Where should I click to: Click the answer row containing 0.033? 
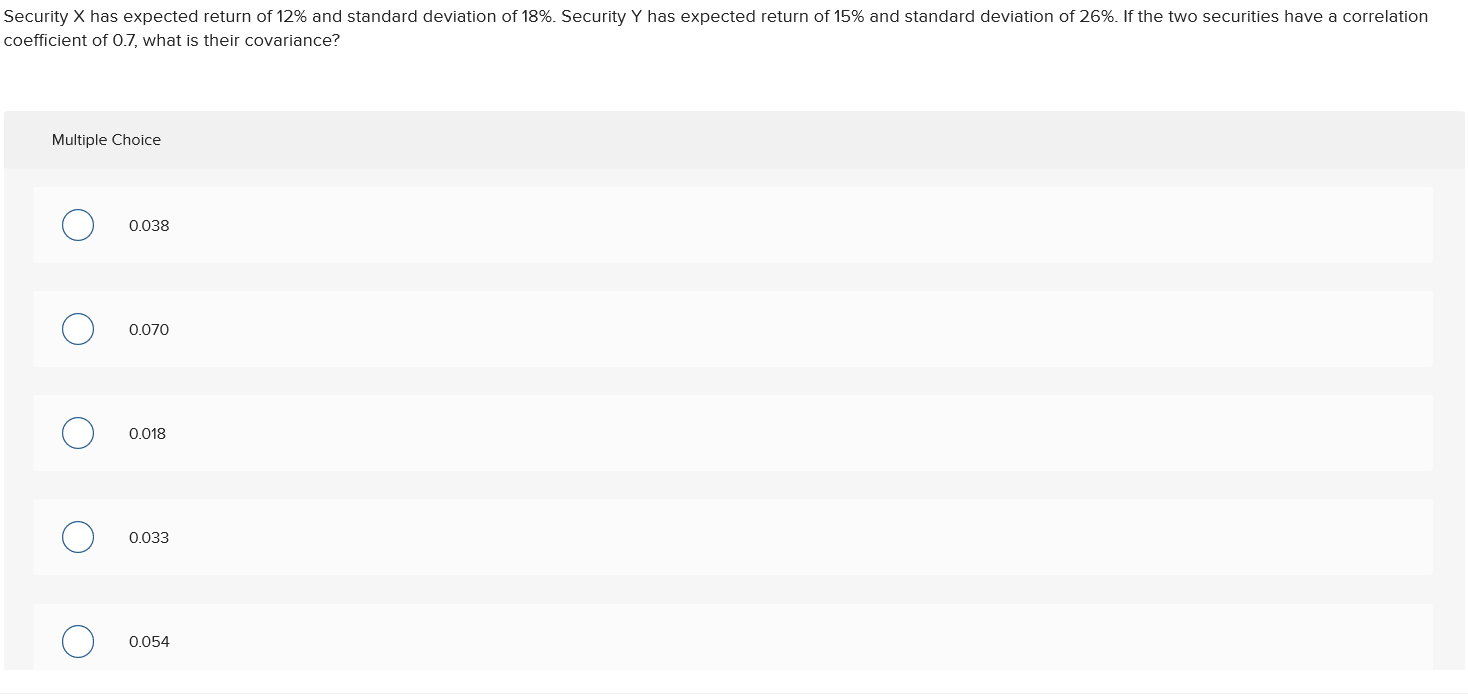coord(700,536)
